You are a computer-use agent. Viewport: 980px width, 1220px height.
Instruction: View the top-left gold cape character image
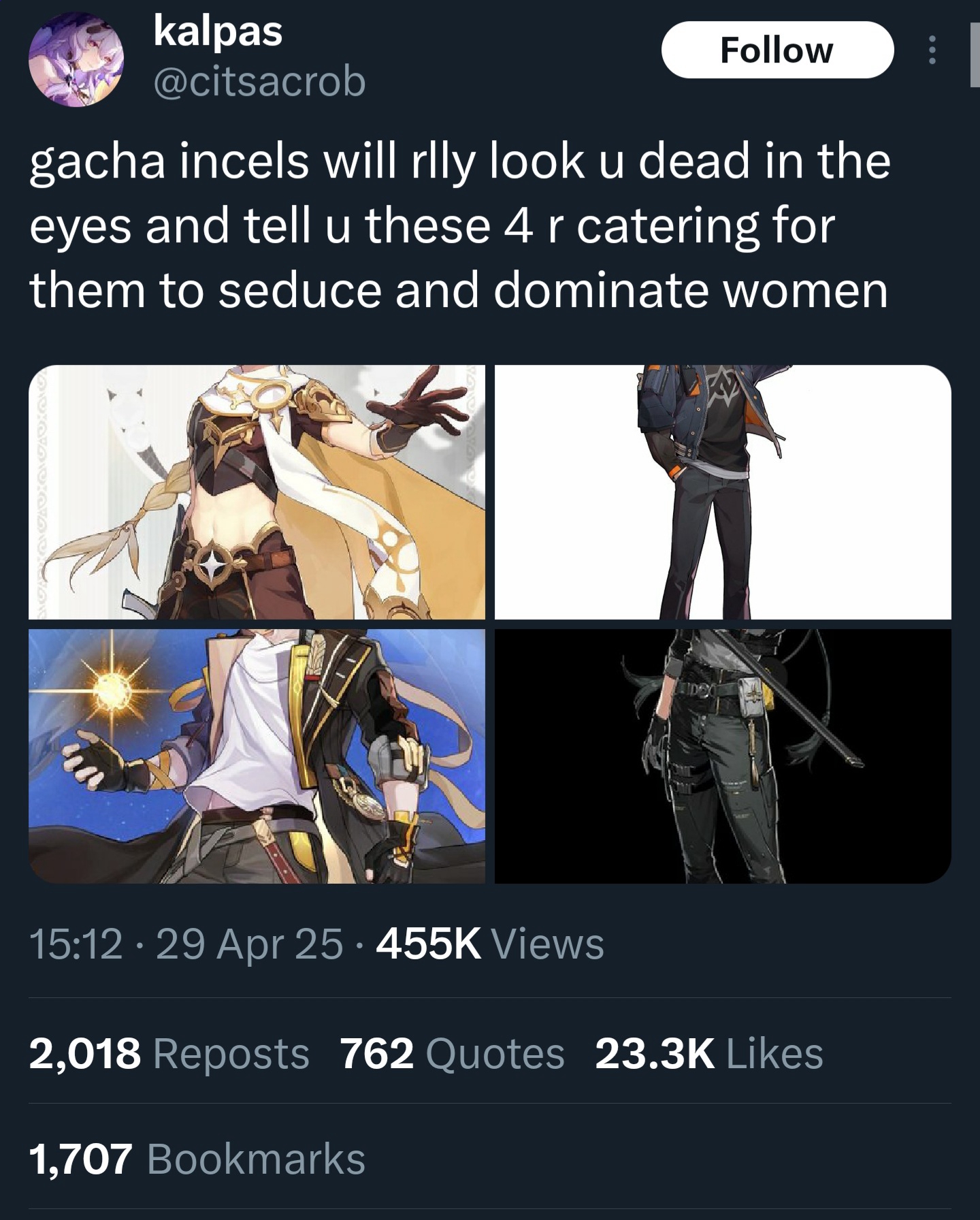257,492
